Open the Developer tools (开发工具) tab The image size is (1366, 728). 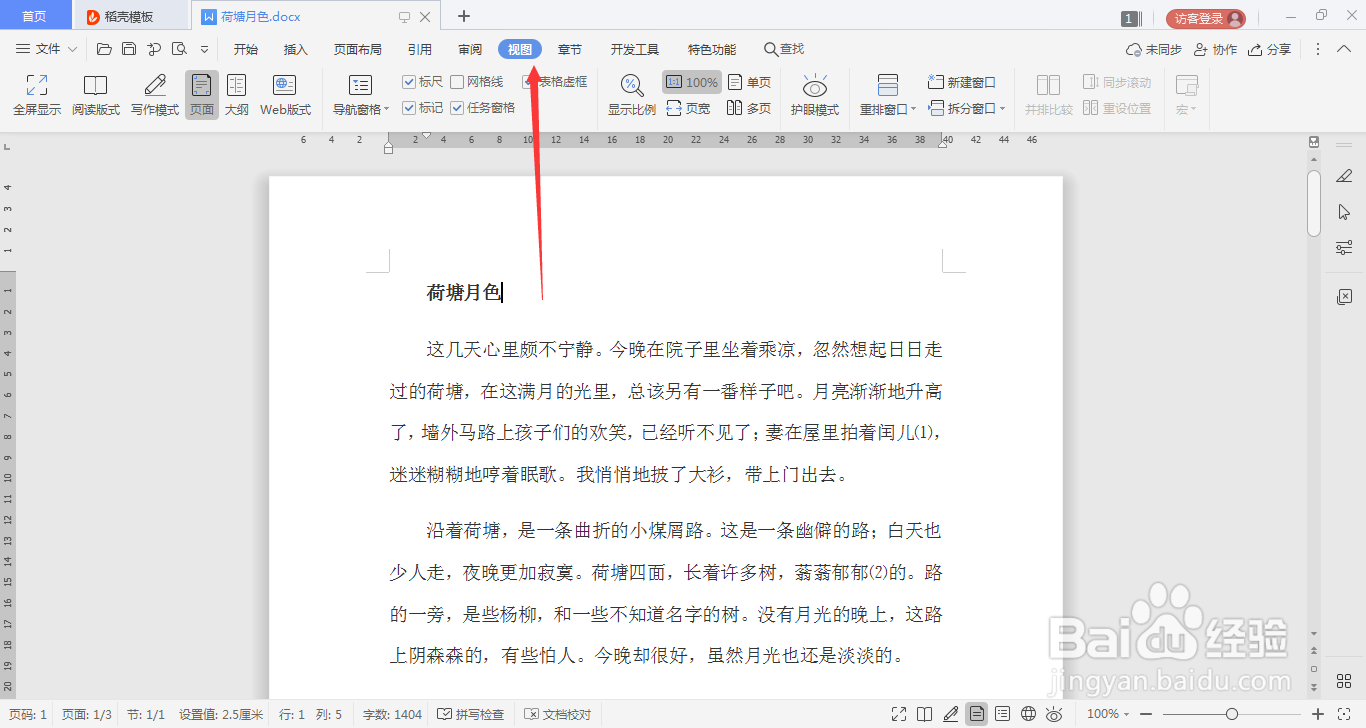click(x=635, y=49)
